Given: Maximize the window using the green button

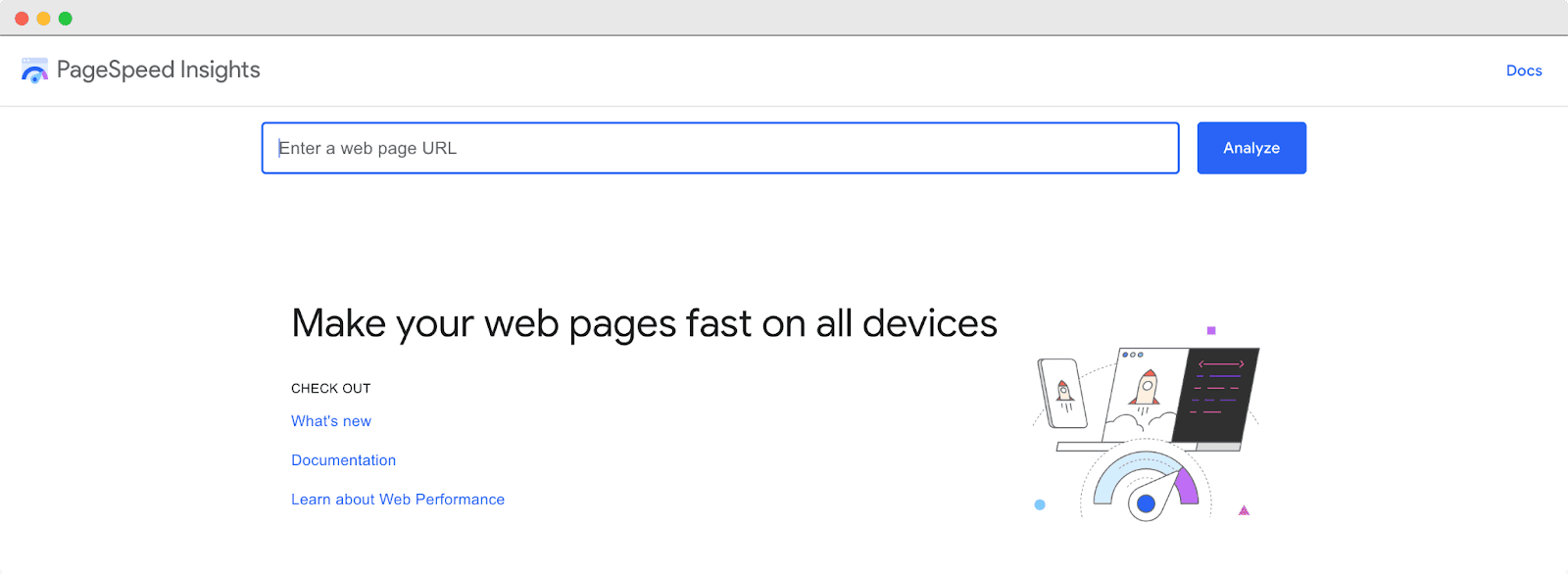Looking at the screenshot, I should pos(66,19).
